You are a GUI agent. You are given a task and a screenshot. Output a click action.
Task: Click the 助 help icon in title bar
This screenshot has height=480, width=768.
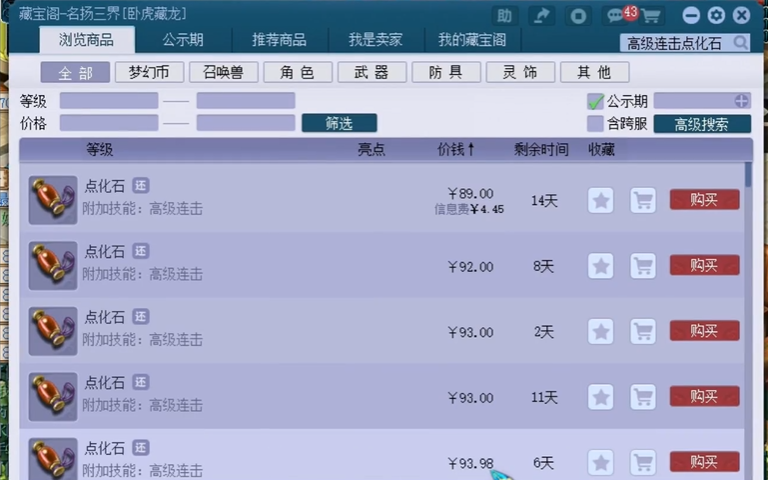click(x=505, y=16)
